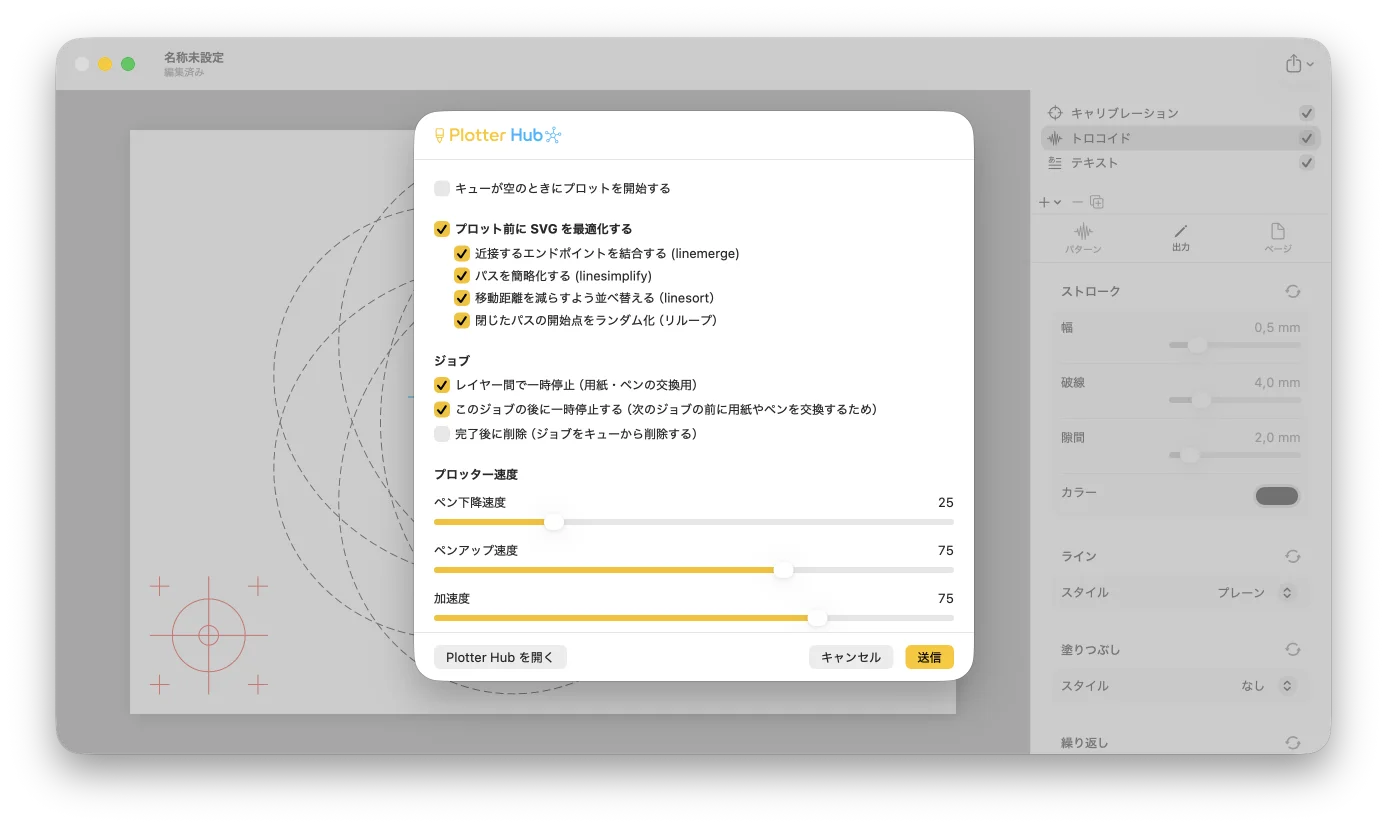
Task: Toggle the linesimplify checkbox
Action: pos(462,276)
